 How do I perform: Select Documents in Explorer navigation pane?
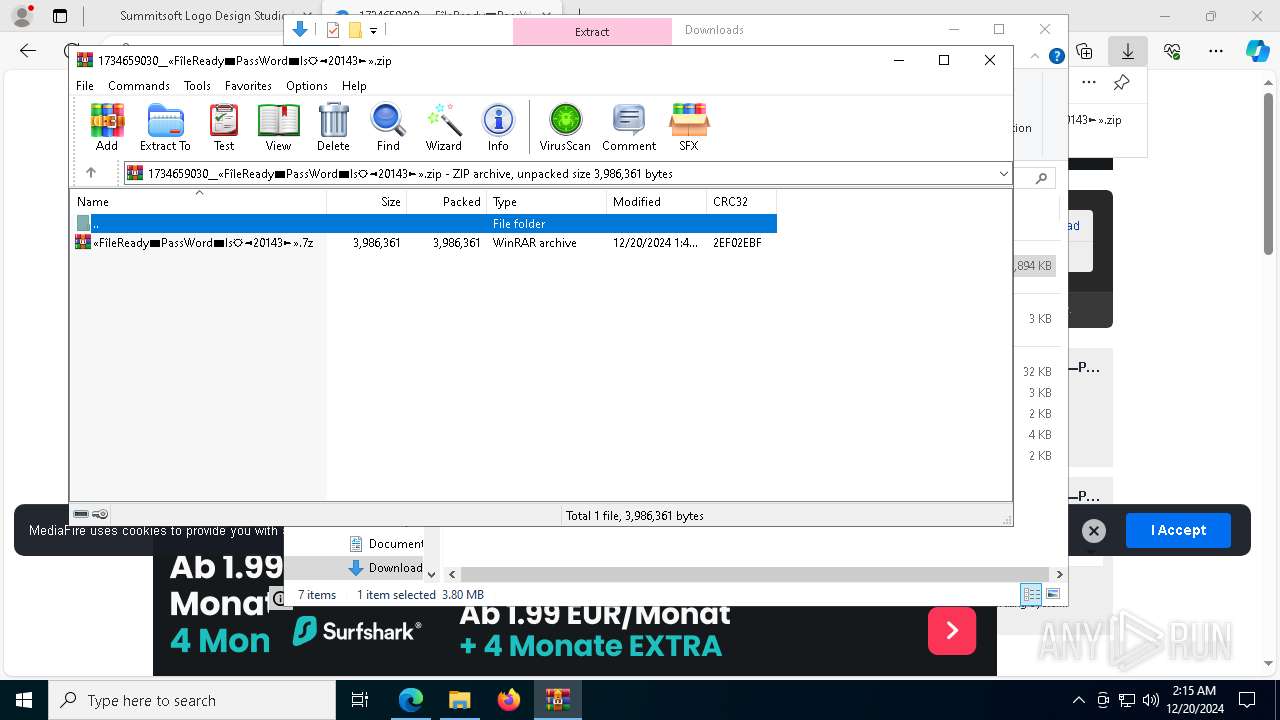[386, 544]
